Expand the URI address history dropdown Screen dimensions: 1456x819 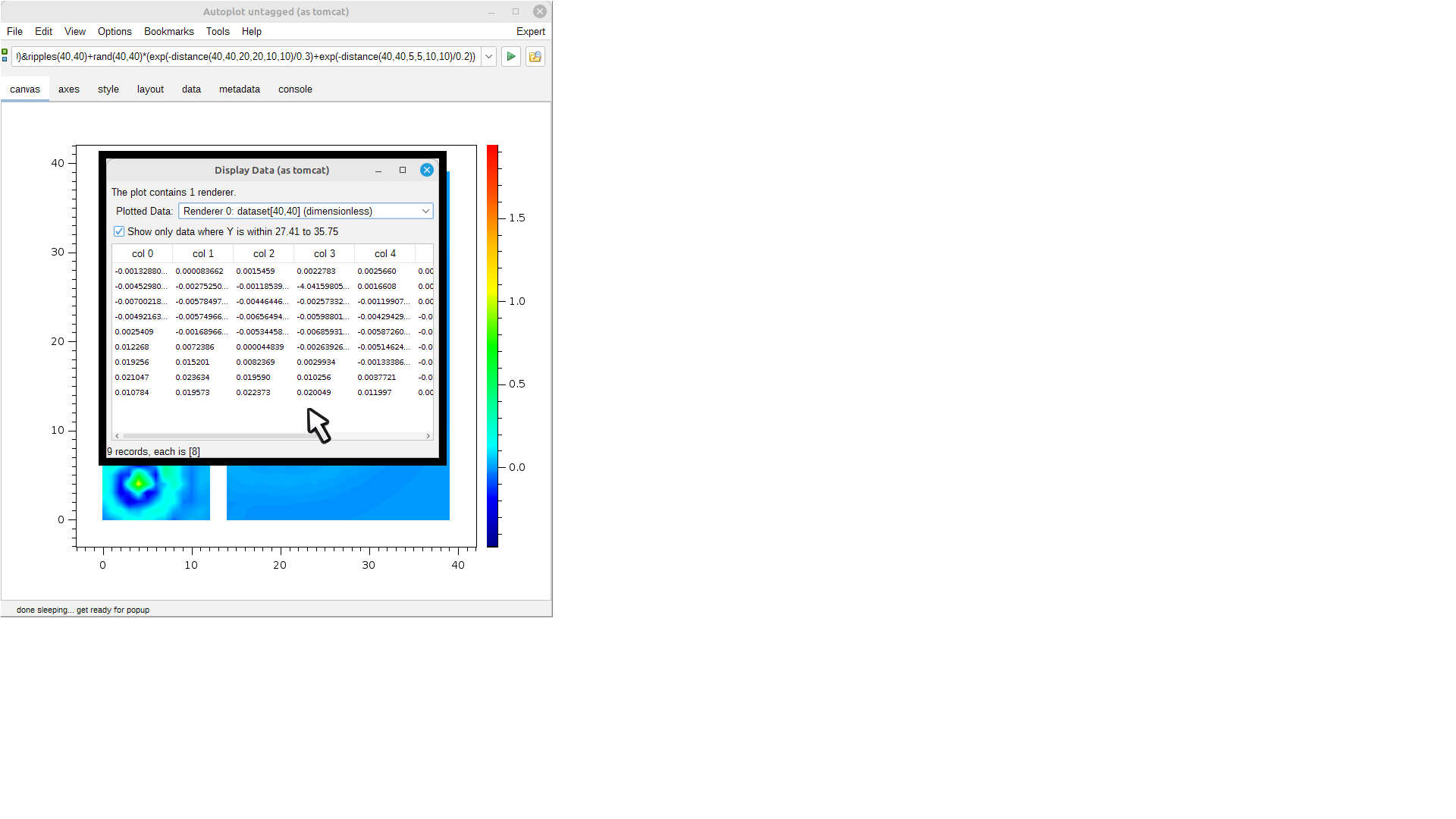(489, 57)
